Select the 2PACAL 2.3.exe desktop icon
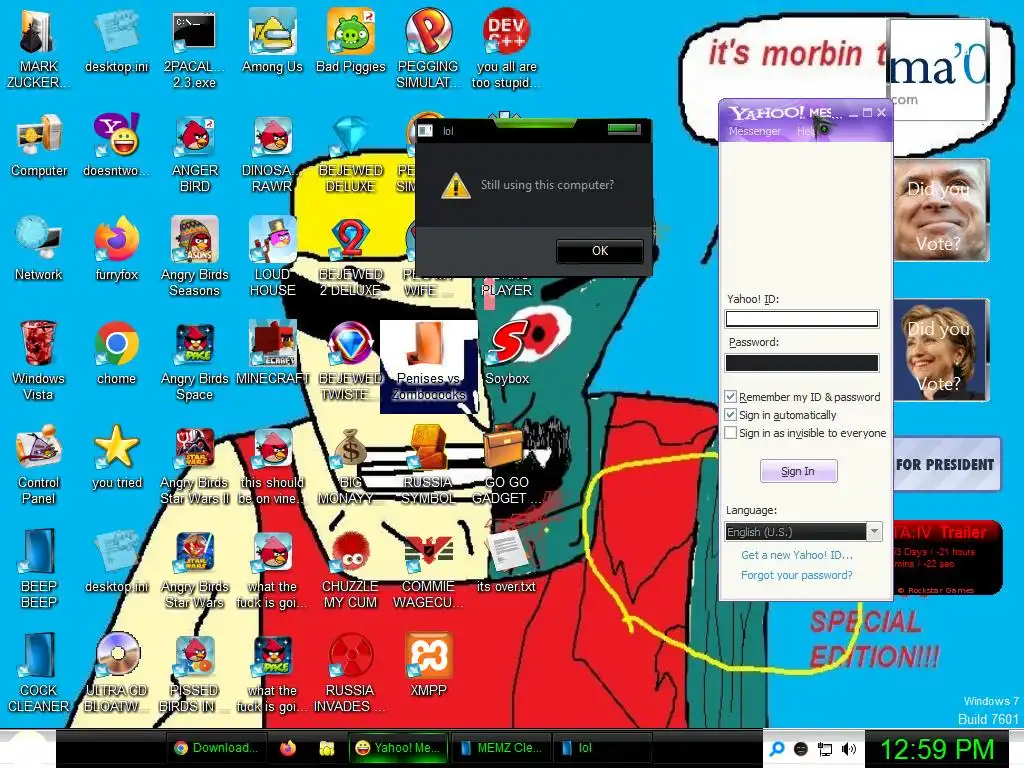The height and width of the screenshot is (768, 1024). click(194, 49)
